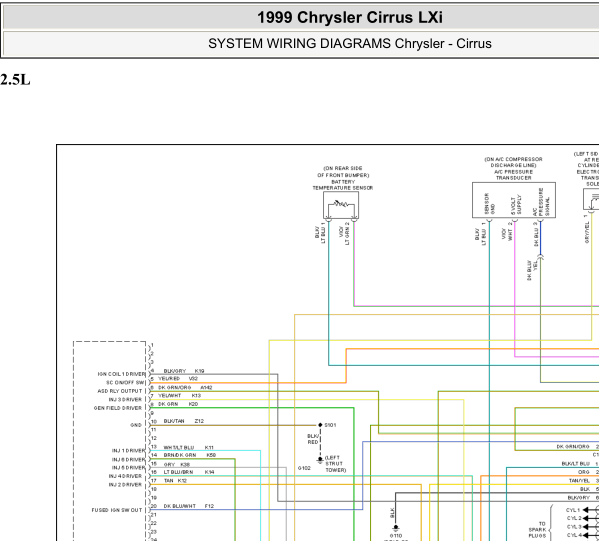Image resolution: width=599 pixels, height=541 pixels.
Task: Select the A/C Pressure Transducer box
Action: [x=514, y=200]
